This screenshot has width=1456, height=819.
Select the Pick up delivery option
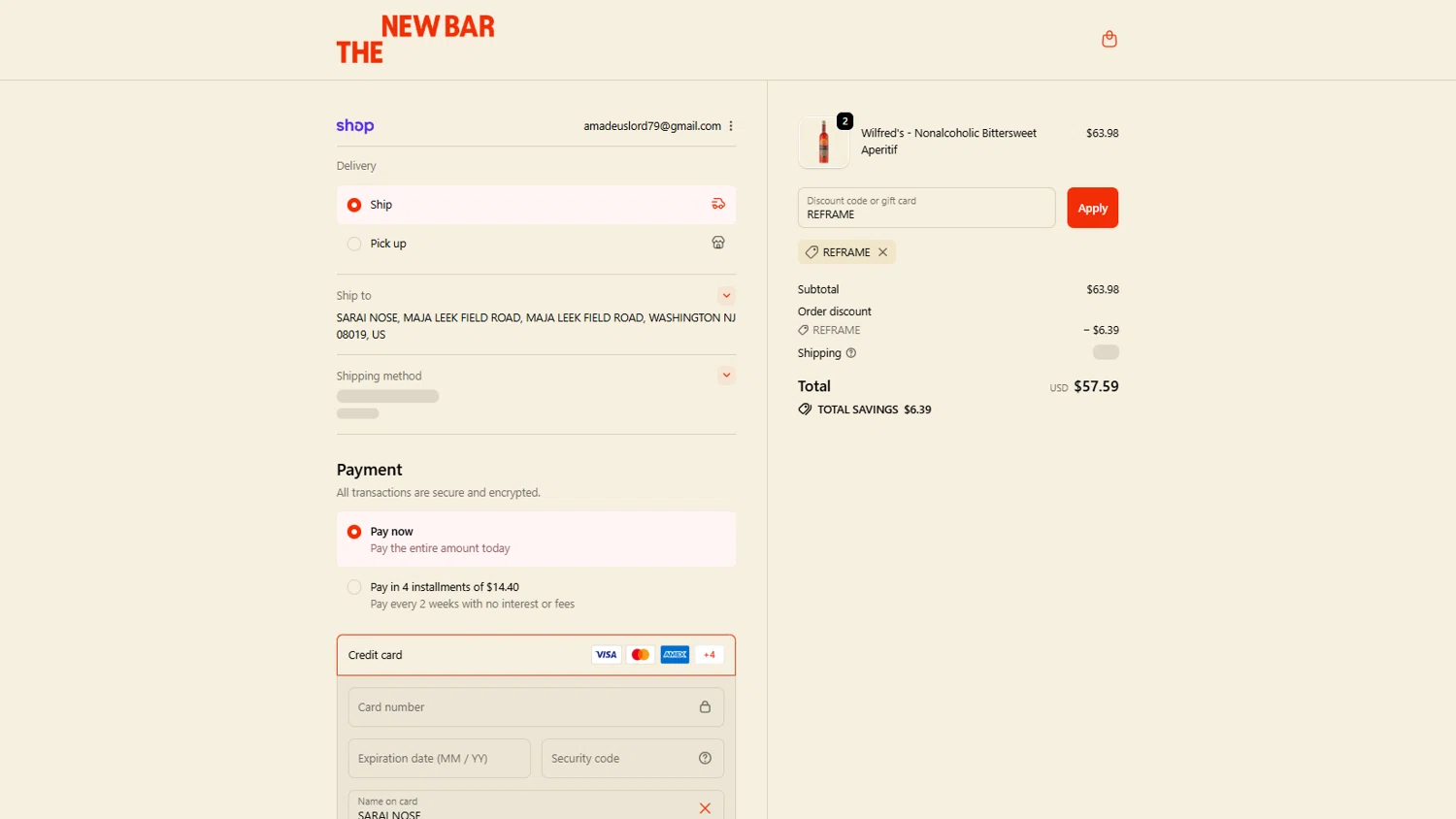pyautogui.click(x=536, y=244)
